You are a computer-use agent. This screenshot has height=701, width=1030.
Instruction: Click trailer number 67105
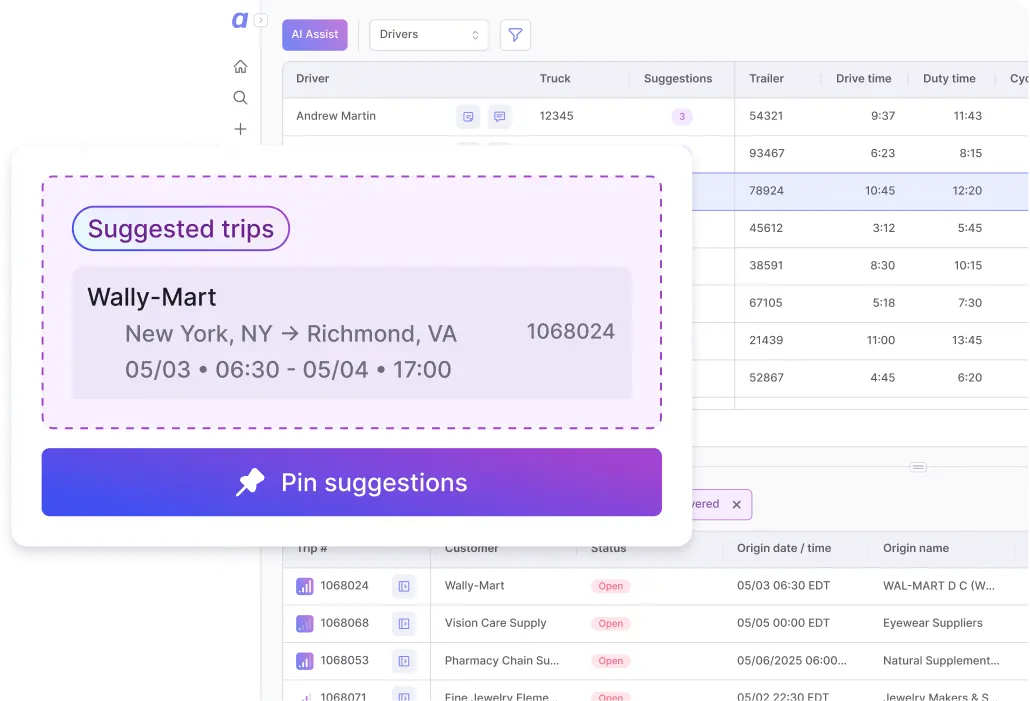(x=766, y=304)
